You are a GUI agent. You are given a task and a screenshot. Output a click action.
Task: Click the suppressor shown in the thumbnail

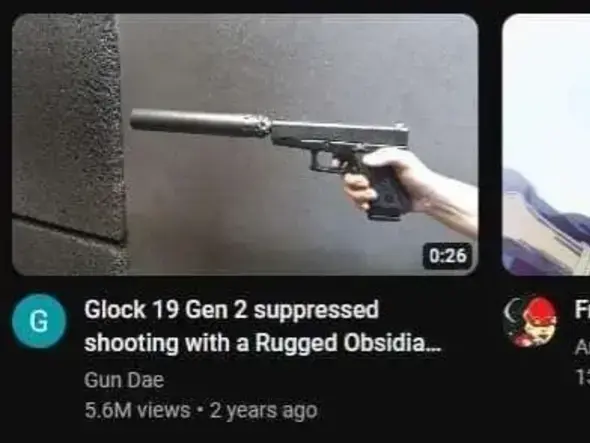(x=200, y=122)
